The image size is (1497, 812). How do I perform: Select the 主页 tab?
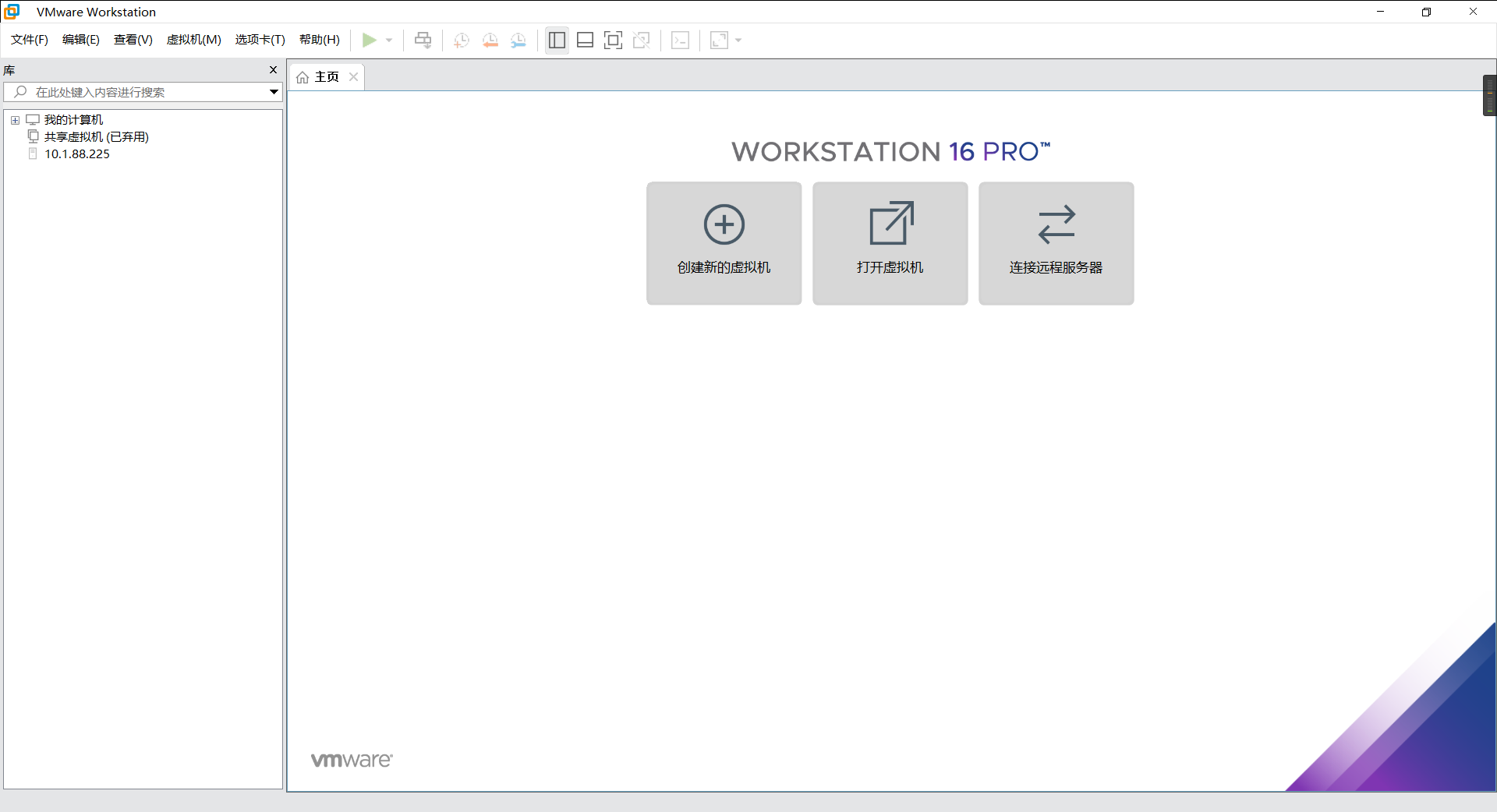[327, 76]
